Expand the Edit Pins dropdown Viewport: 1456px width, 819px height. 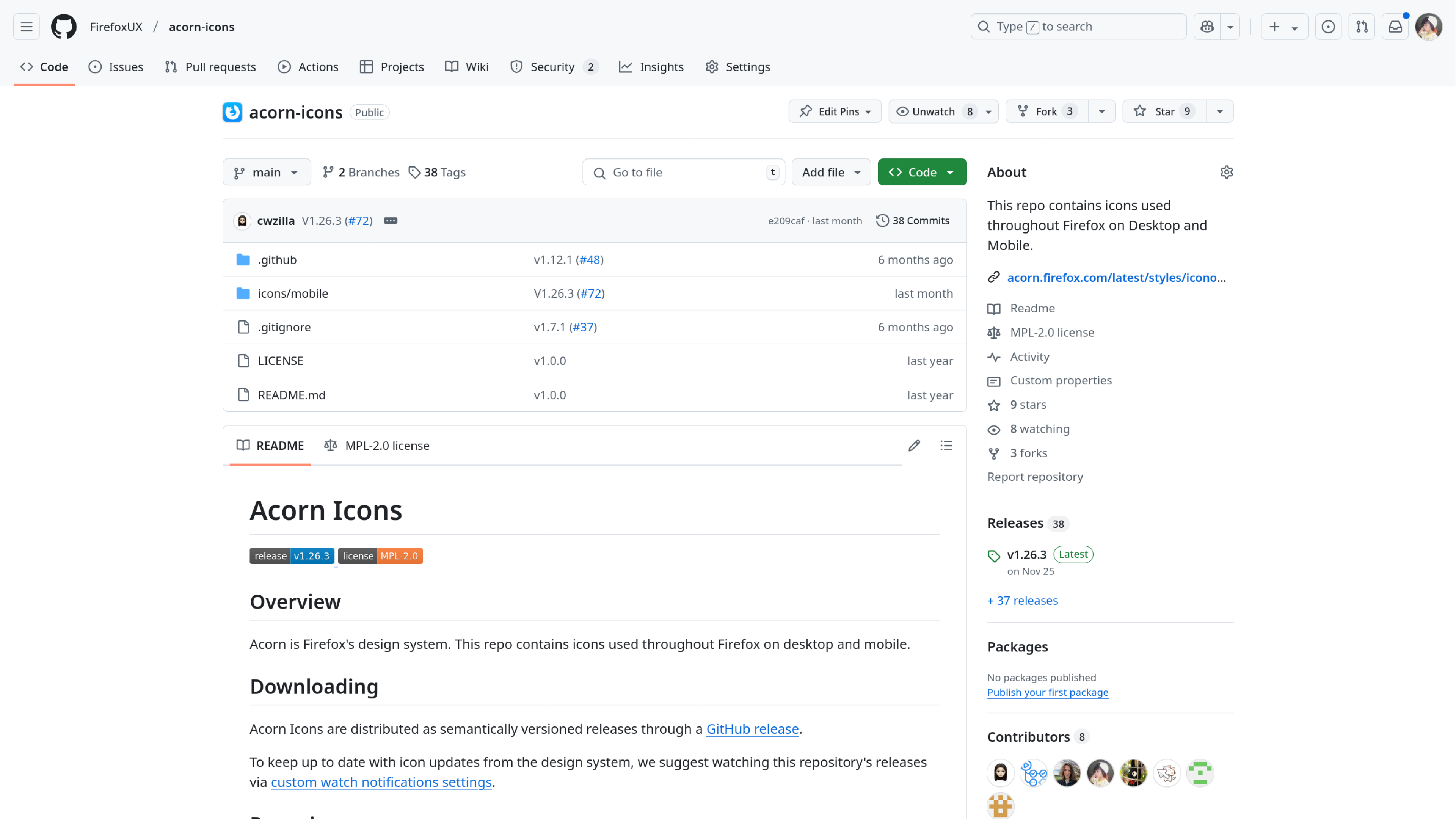pos(835,111)
